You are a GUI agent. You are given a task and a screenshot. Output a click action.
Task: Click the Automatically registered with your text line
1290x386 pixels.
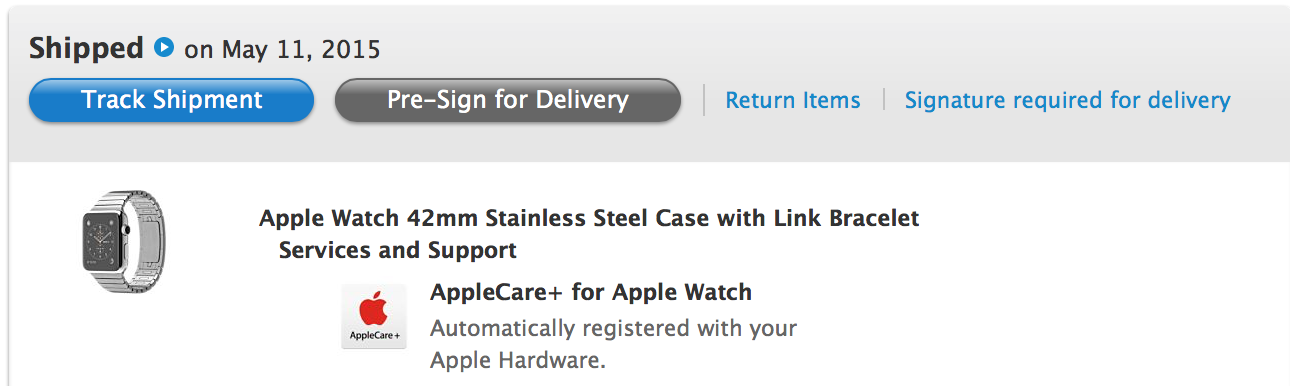[x=613, y=328]
